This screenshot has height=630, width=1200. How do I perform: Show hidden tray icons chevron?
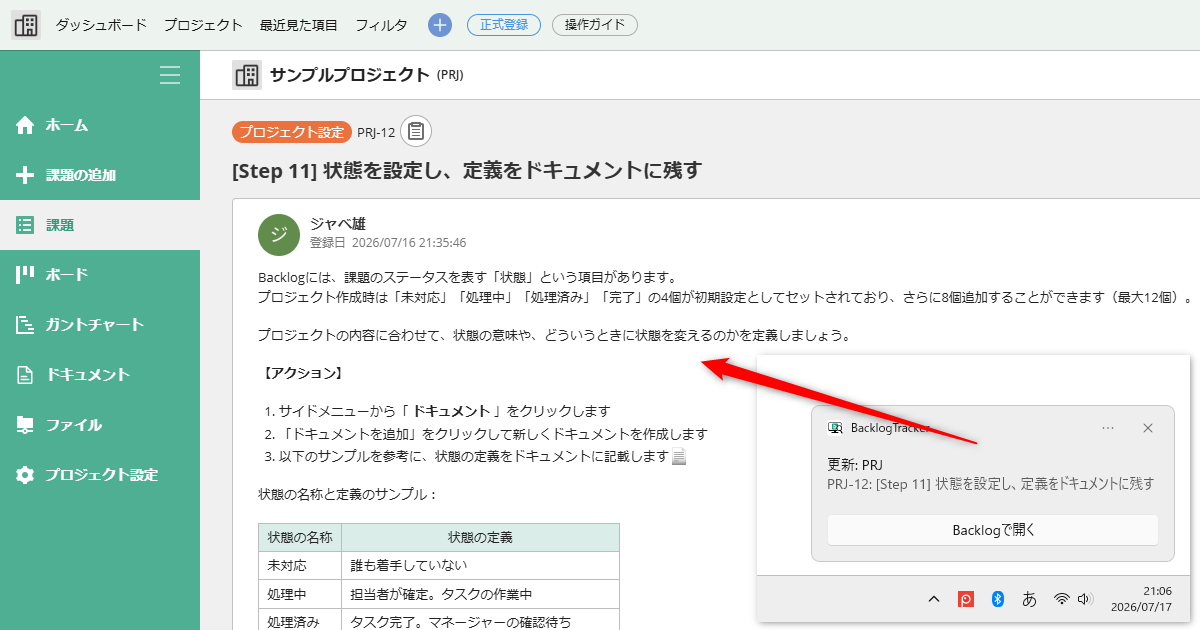(x=934, y=599)
